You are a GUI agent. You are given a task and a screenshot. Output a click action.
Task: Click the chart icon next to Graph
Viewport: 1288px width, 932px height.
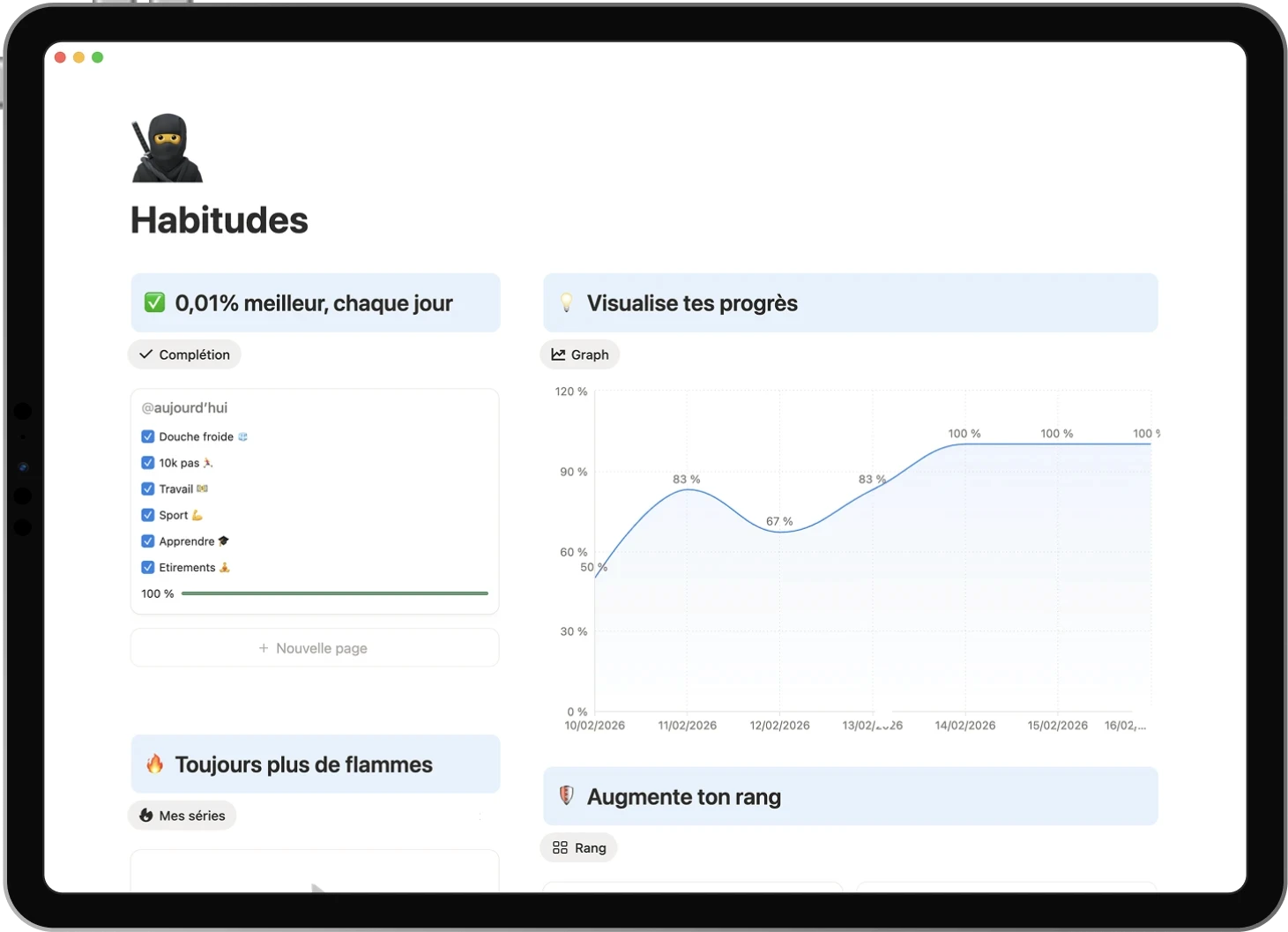[x=557, y=354]
